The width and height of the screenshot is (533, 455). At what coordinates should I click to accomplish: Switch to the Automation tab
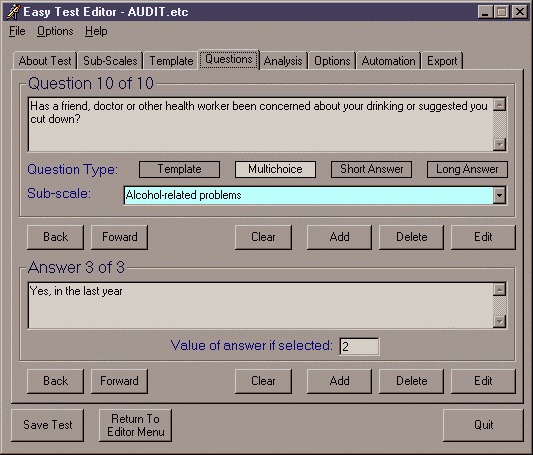pyautogui.click(x=388, y=61)
